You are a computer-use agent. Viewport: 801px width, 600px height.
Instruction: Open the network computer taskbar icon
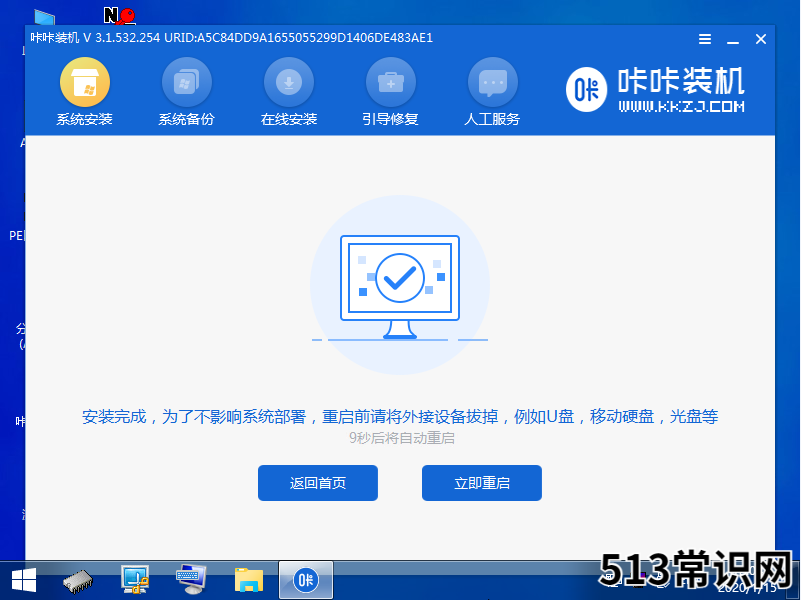135,580
